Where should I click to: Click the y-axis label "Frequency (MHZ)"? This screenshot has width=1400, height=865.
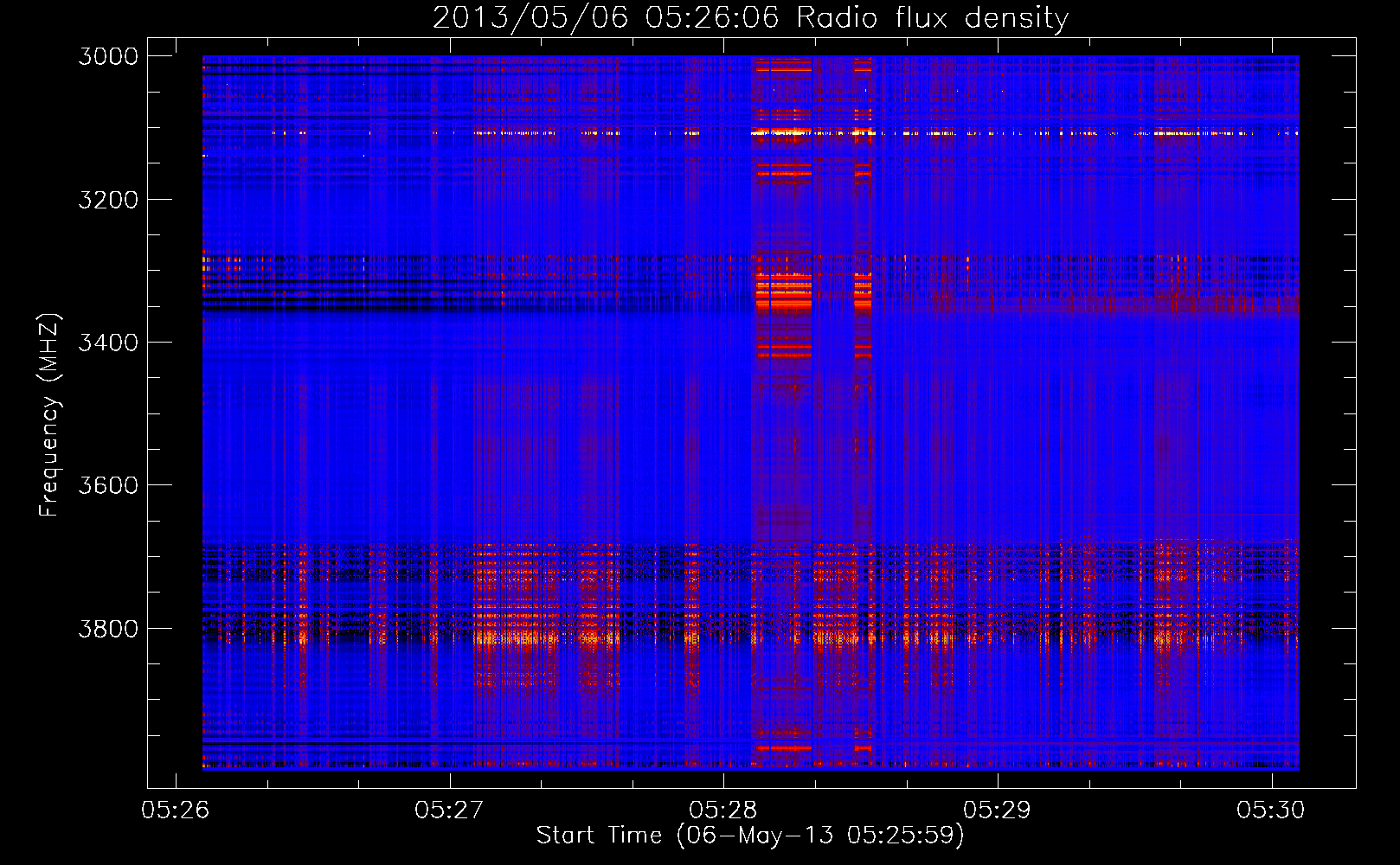[49, 414]
